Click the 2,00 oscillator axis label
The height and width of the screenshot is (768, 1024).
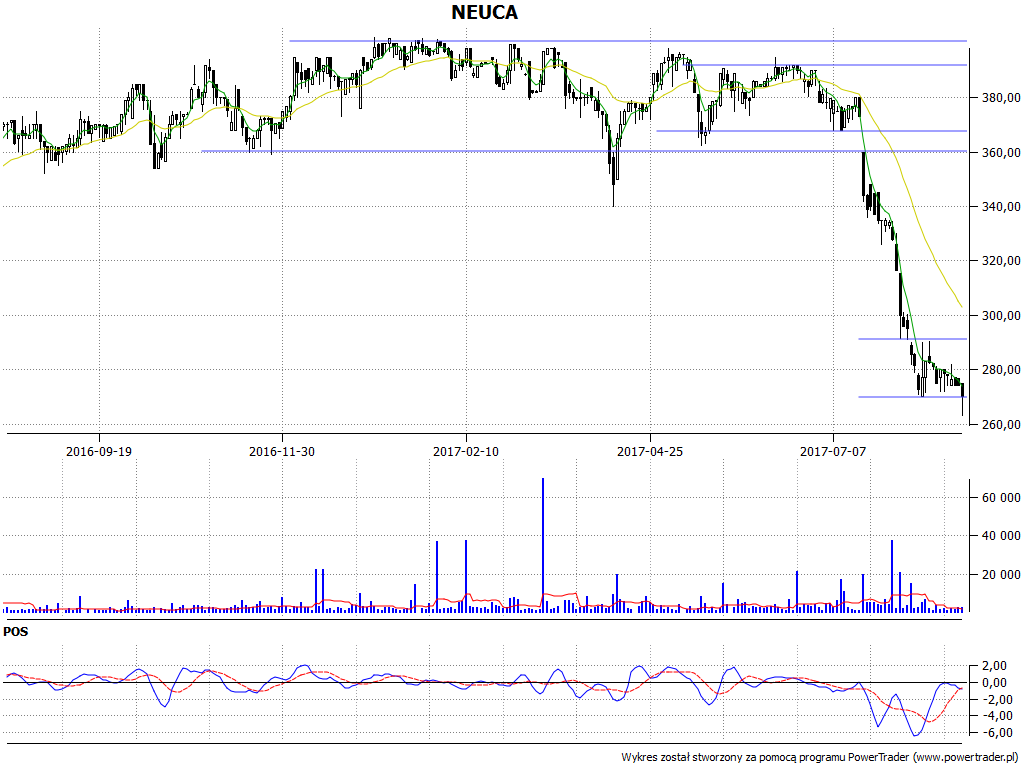(997, 666)
